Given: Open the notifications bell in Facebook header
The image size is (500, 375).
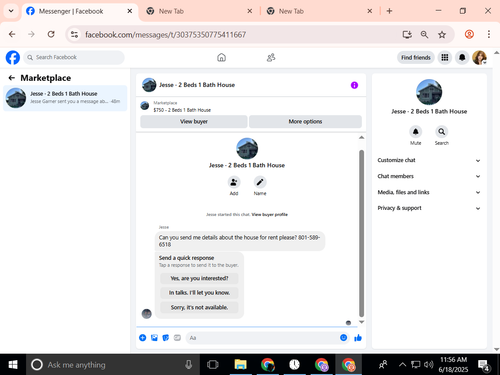Looking at the screenshot, I should tap(462, 58).
